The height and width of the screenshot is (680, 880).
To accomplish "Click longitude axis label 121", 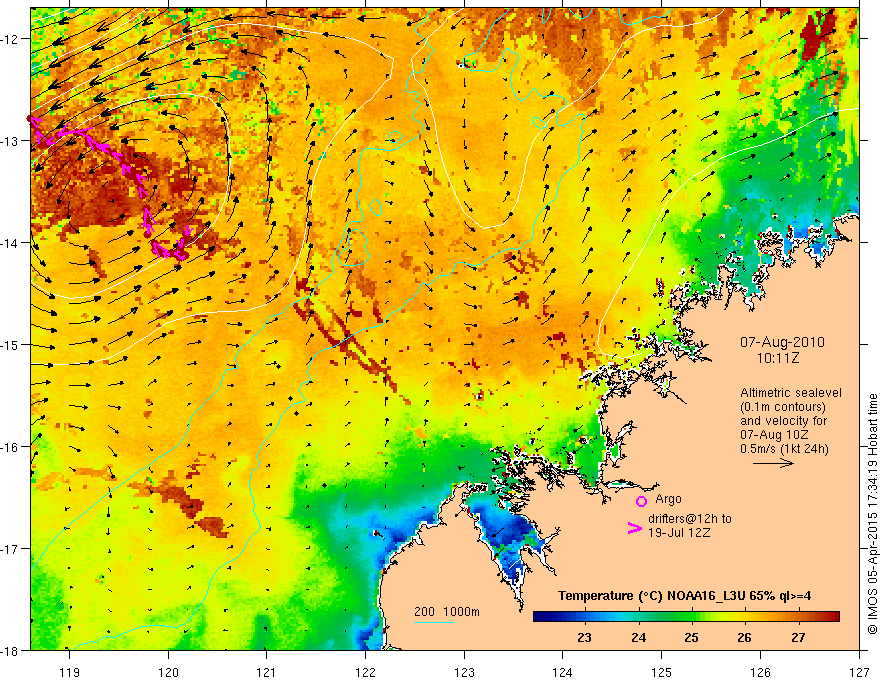I will coord(267,672).
